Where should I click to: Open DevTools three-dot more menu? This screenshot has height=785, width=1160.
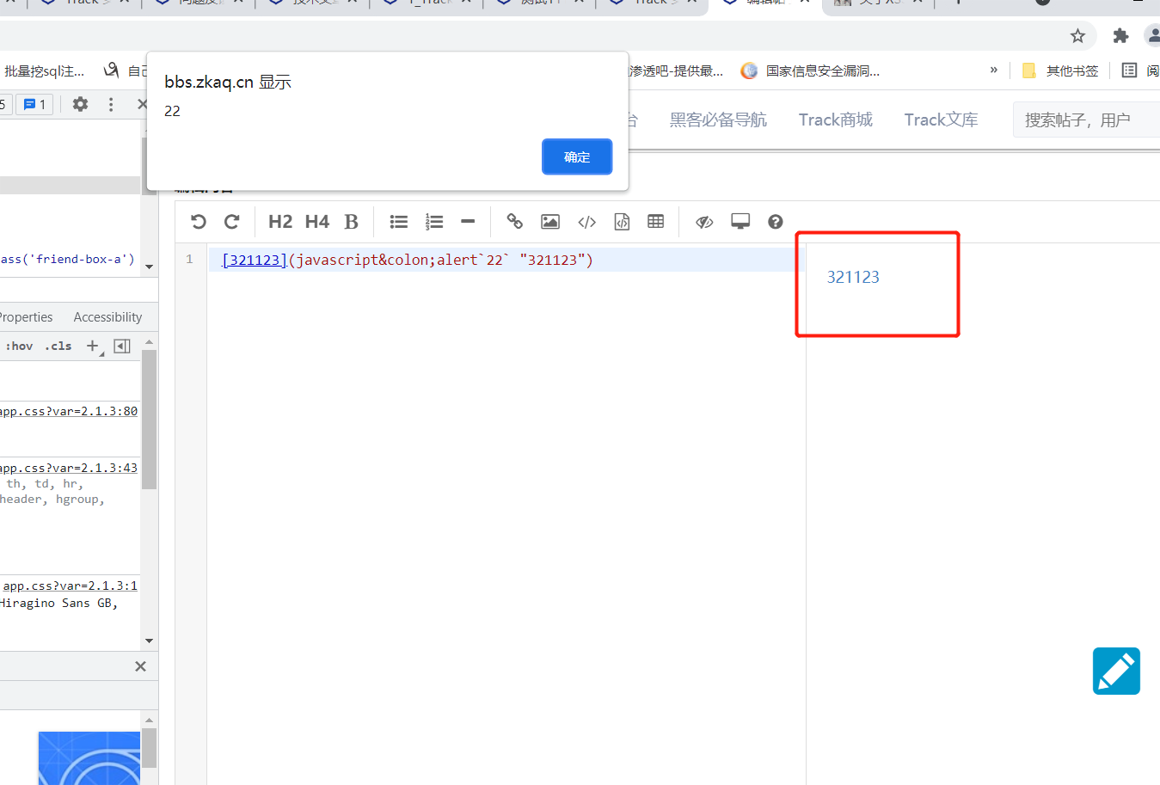[x=111, y=104]
